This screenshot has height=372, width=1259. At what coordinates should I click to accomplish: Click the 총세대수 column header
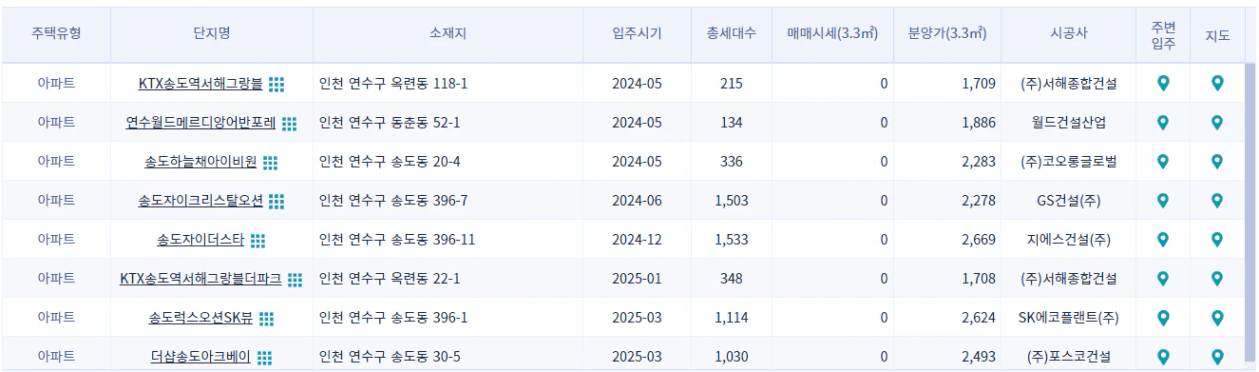(x=730, y=34)
